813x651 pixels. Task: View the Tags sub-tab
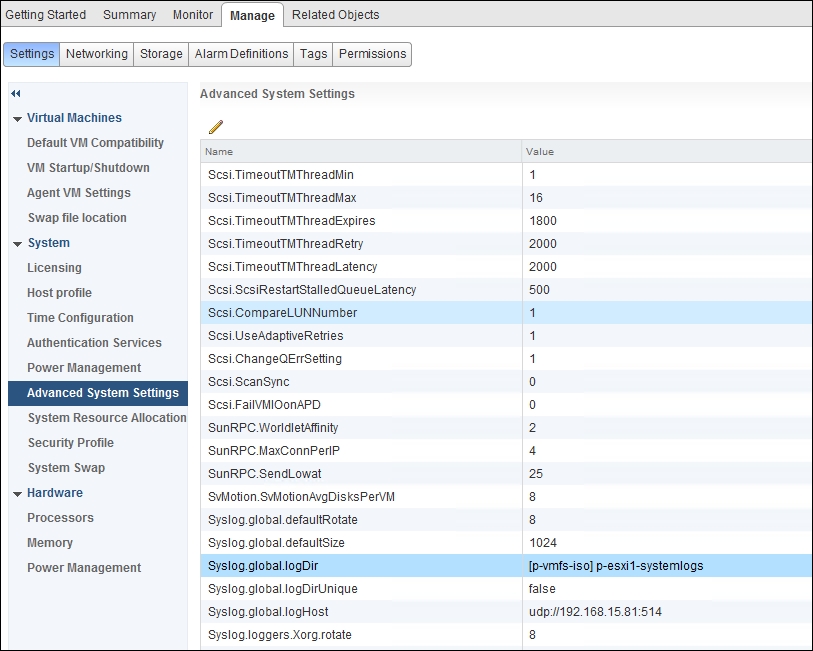point(313,54)
